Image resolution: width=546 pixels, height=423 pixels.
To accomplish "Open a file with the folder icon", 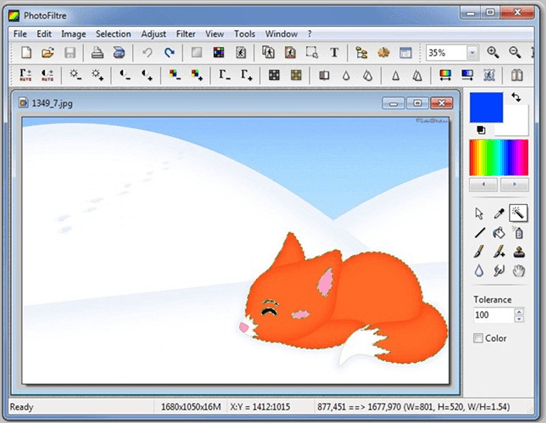I will [48, 53].
